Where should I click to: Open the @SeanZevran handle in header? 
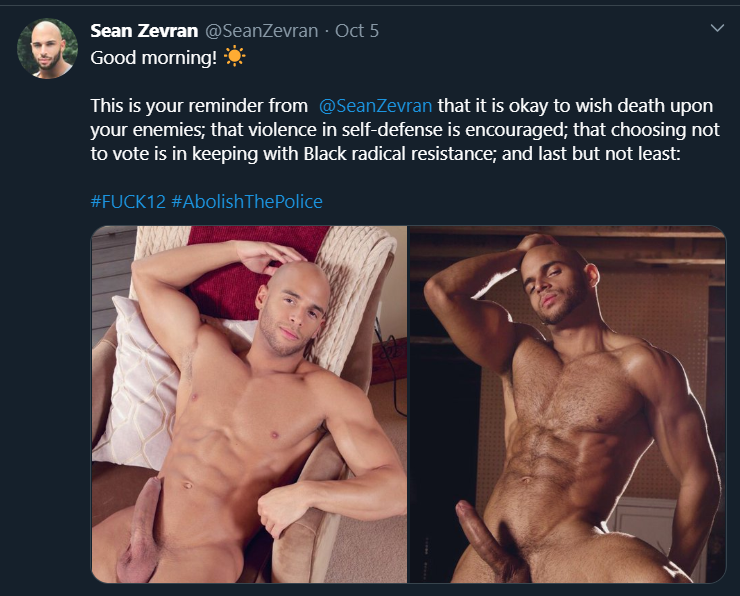pyautogui.click(x=261, y=31)
